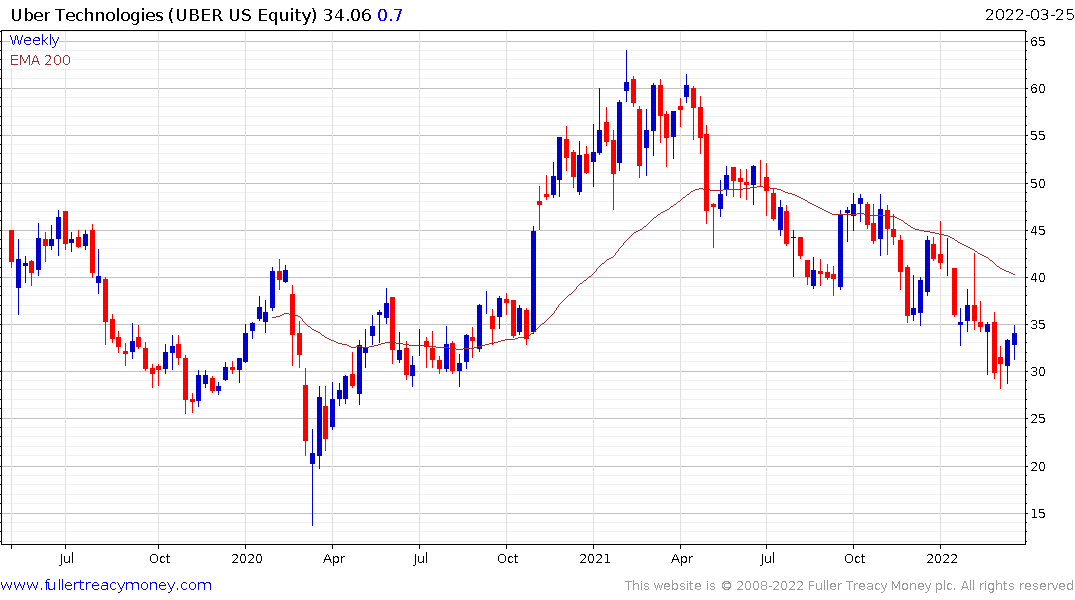Click the 2021 time axis label
The image size is (1075, 600).
coord(594,558)
